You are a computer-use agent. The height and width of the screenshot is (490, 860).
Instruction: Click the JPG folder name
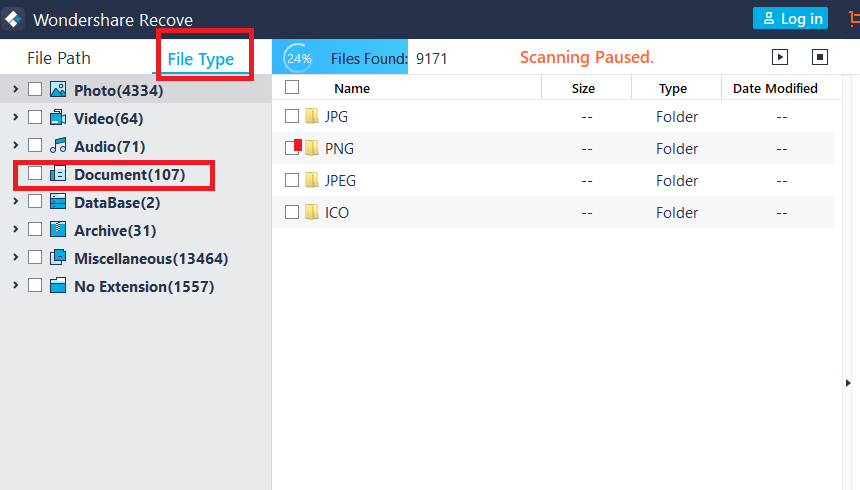(x=336, y=116)
